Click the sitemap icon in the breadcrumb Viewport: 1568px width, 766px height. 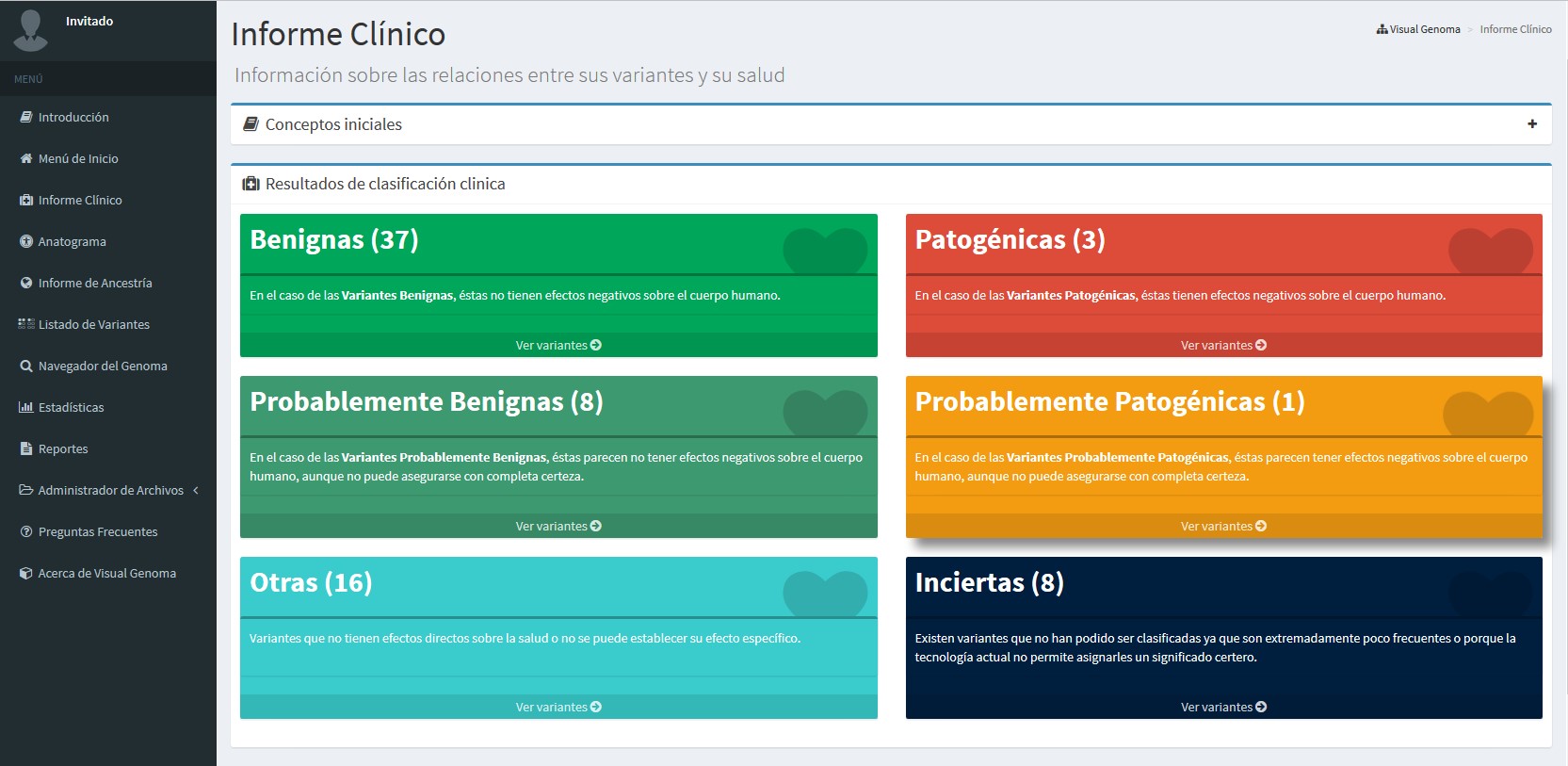point(1382,29)
